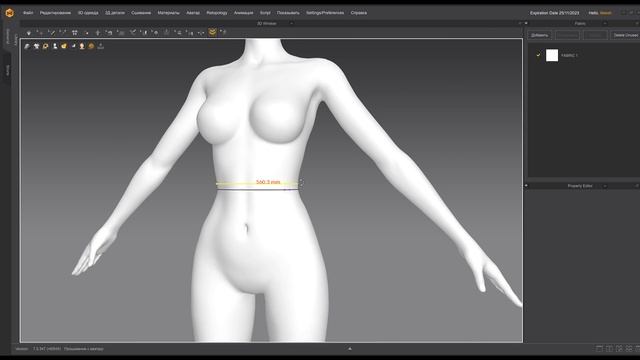Collapse the Fabric panel using its left arrow
The height and width of the screenshot is (360, 640).
pos(526,24)
